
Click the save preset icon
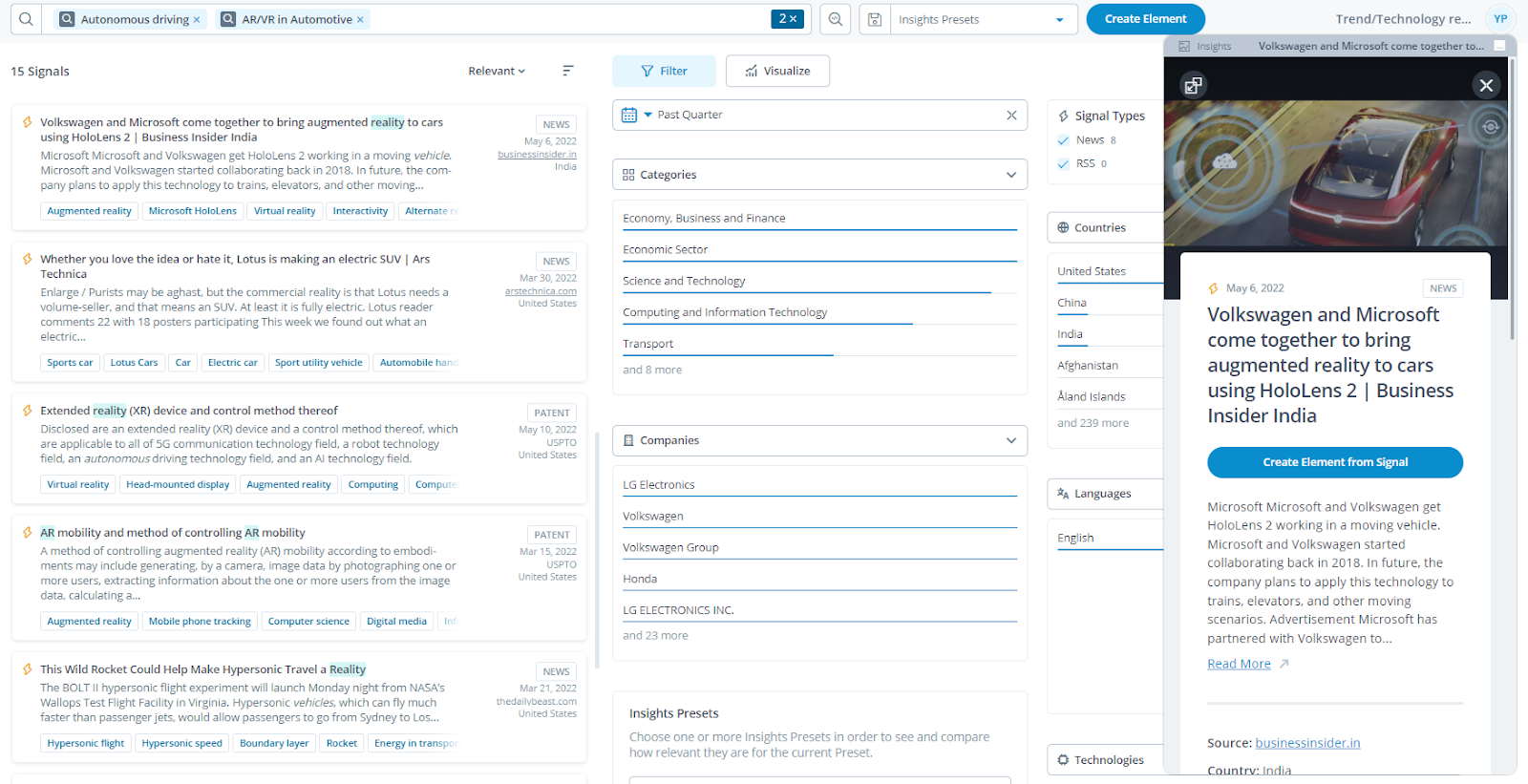coord(875,19)
